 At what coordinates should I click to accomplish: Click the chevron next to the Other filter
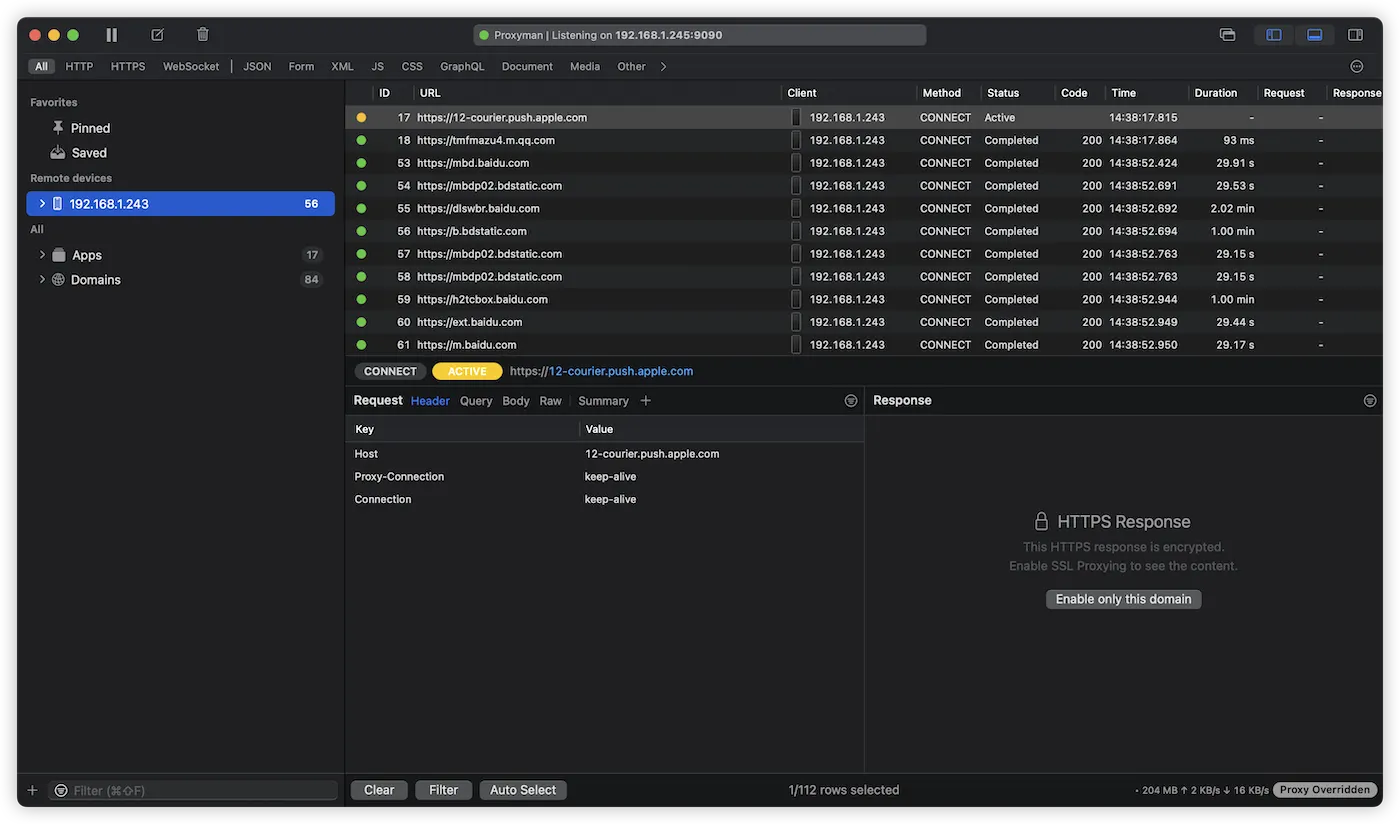click(663, 67)
